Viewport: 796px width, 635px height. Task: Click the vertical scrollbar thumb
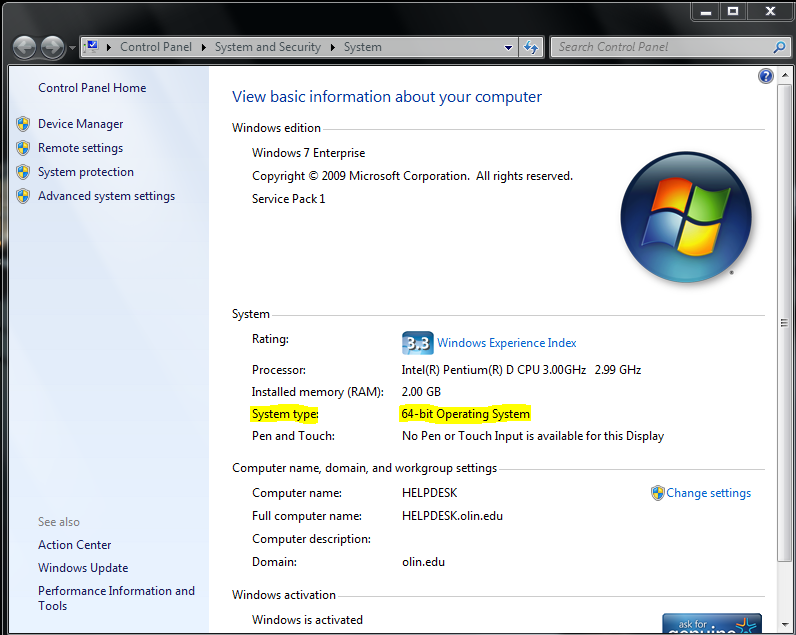pos(785,322)
